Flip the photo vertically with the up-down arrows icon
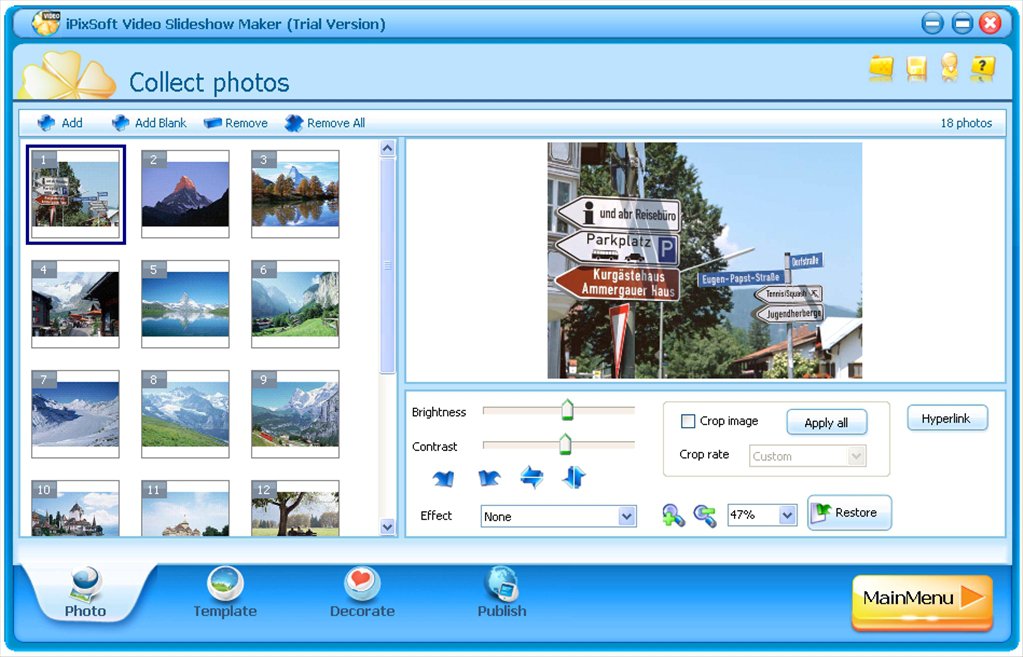This screenshot has height=657, width=1023. (x=573, y=478)
